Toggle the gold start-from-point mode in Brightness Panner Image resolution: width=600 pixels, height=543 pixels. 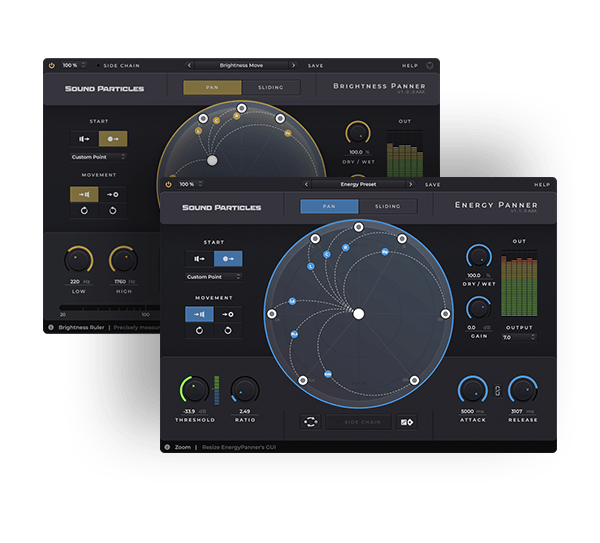pyautogui.click(x=112, y=139)
